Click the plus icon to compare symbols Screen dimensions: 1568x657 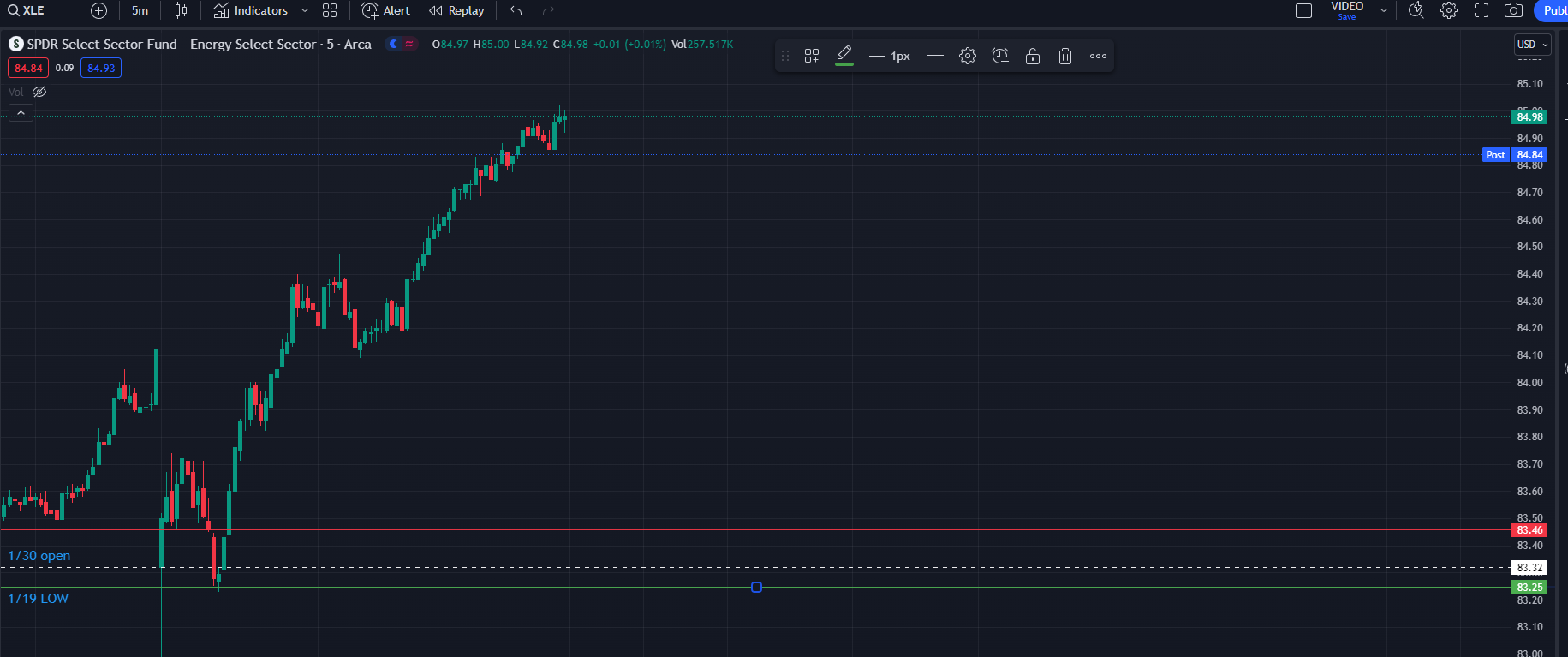99,10
